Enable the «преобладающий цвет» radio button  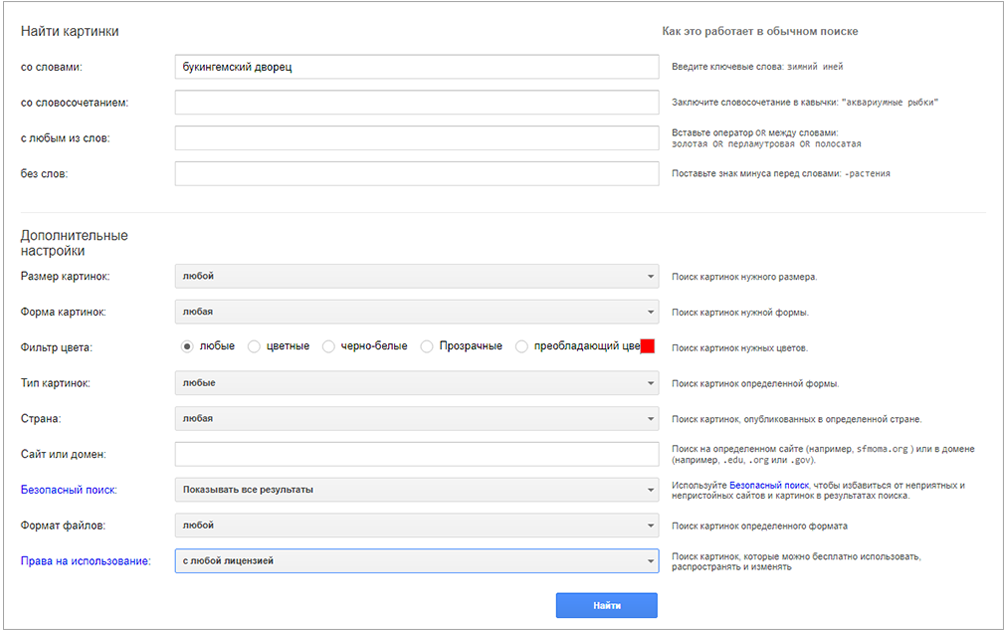(x=522, y=346)
